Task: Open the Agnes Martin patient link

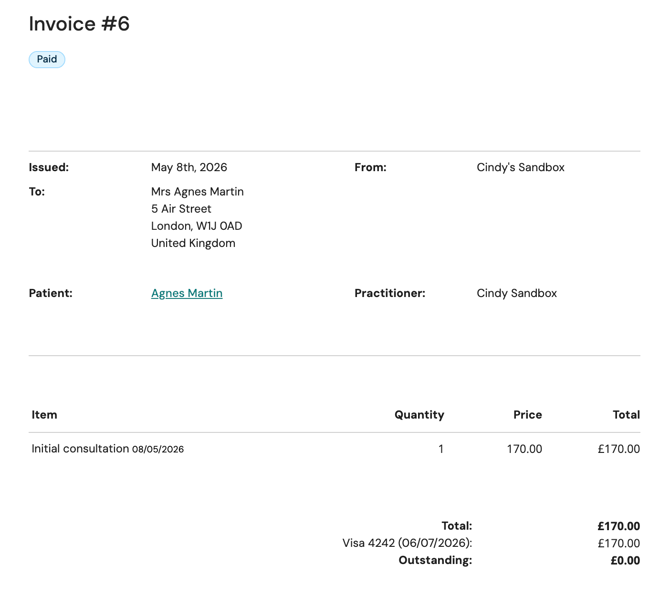Action: [x=187, y=293]
